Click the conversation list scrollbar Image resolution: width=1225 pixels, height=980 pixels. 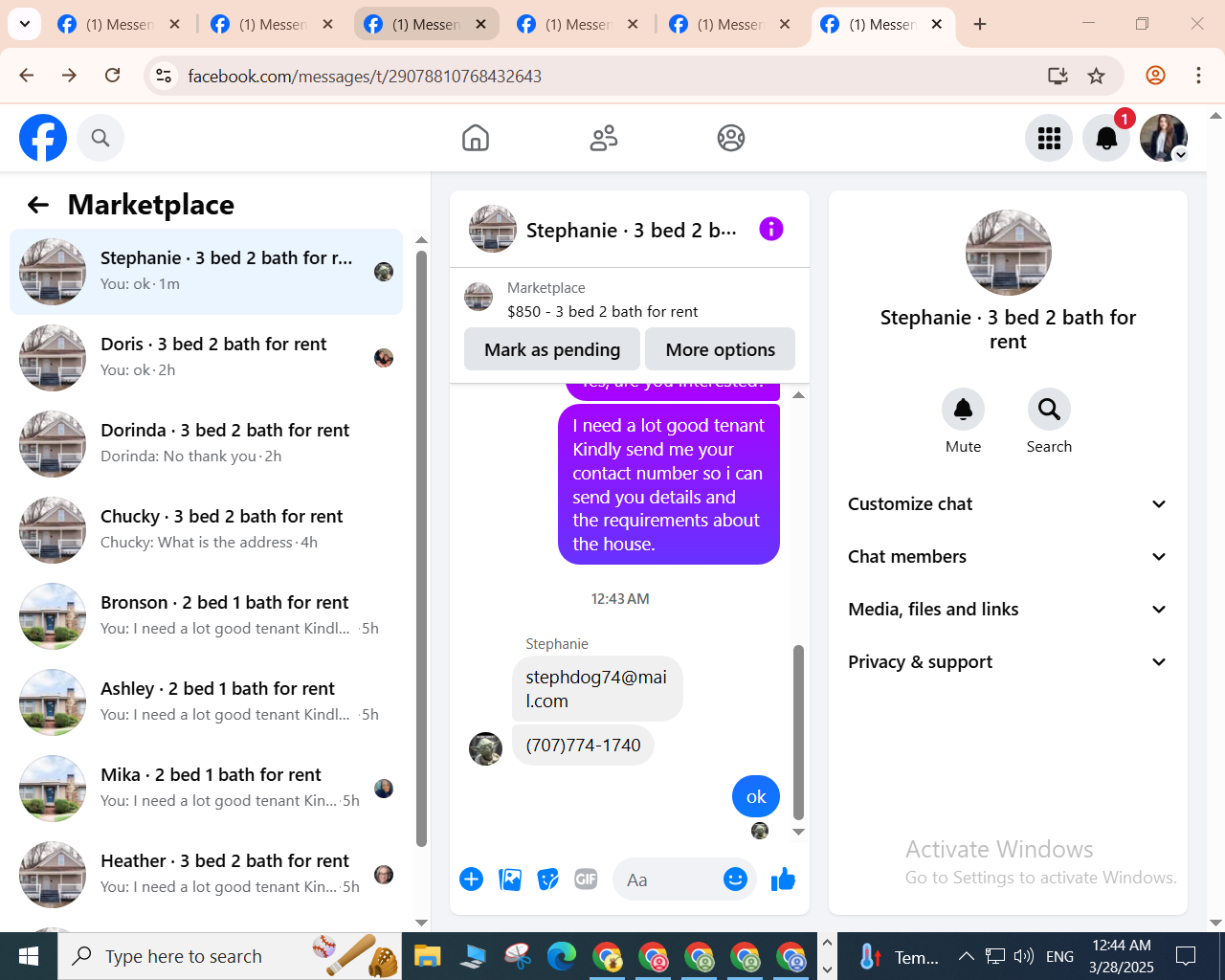click(x=422, y=548)
